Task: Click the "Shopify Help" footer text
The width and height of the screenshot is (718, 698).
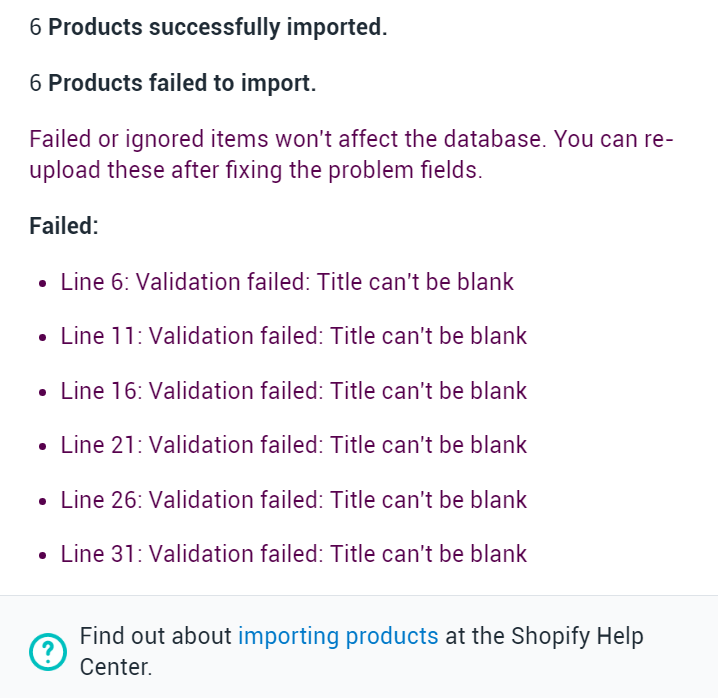Action: 578,636
